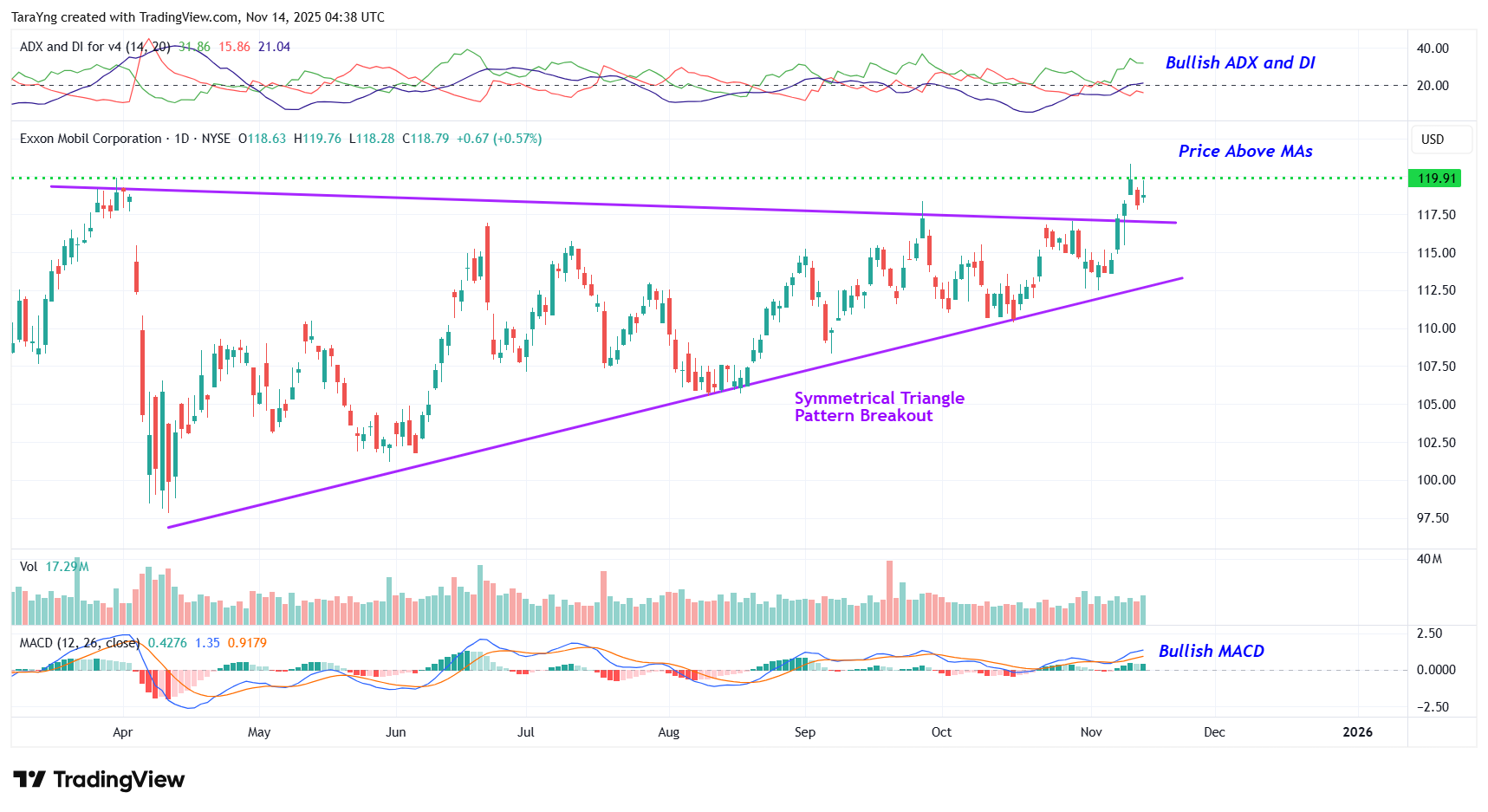This screenshot has height=812, width=1488.
Task: Click the tallest red volume bar in September
Action: coord(889,593)
